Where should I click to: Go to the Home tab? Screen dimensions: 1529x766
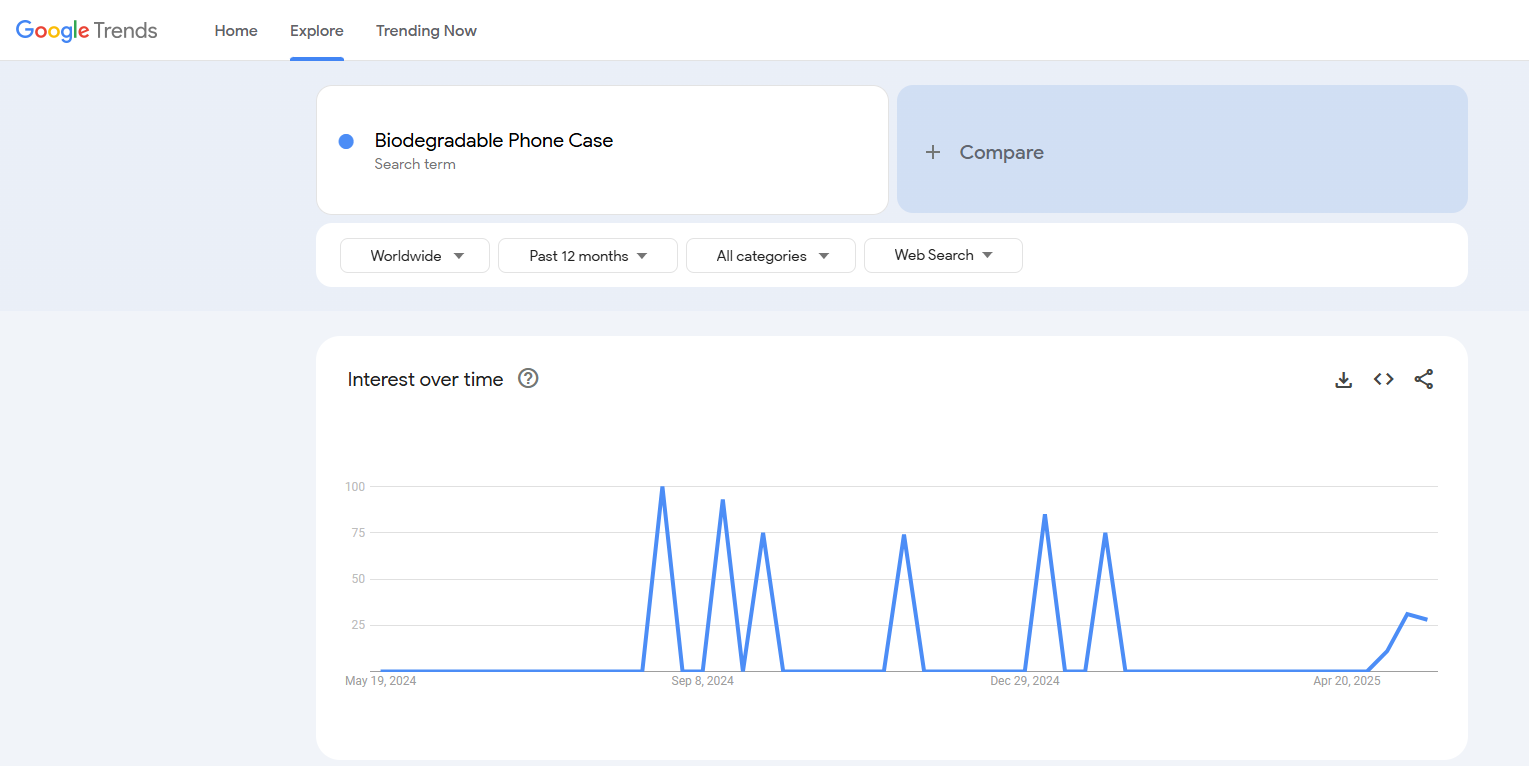coord(236,31)
